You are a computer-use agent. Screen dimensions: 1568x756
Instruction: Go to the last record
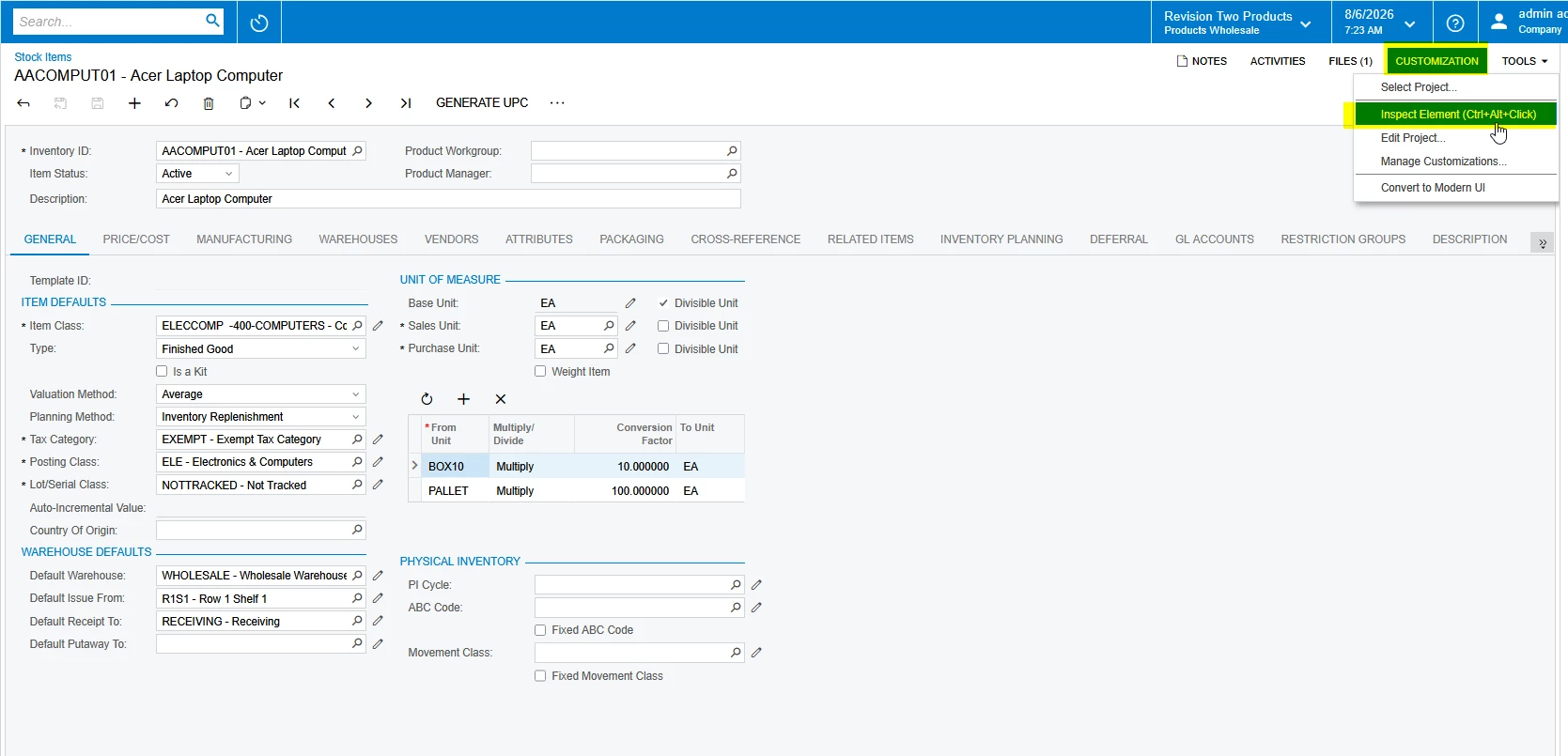click(406, 103)
